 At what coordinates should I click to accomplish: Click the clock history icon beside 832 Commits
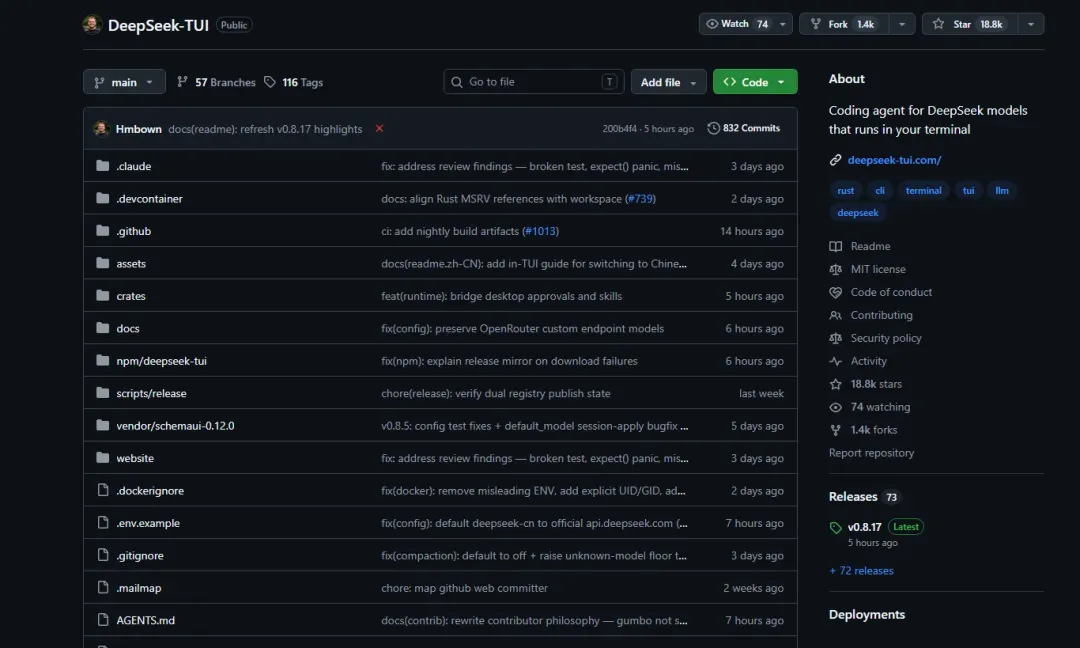pos(713,128)
